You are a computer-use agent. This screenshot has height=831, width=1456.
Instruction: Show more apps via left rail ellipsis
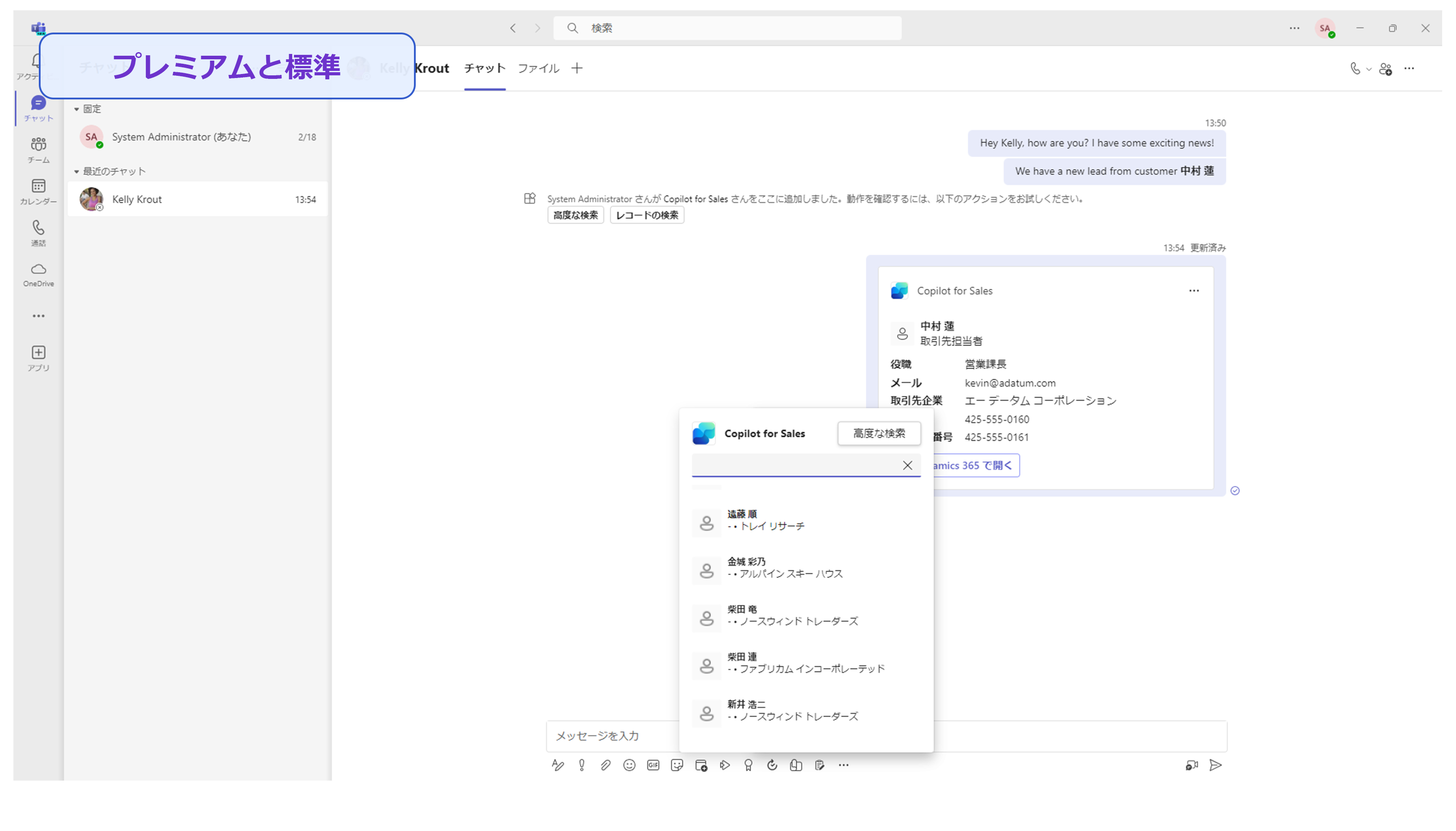pyautogui.click(x=38, y=316)
